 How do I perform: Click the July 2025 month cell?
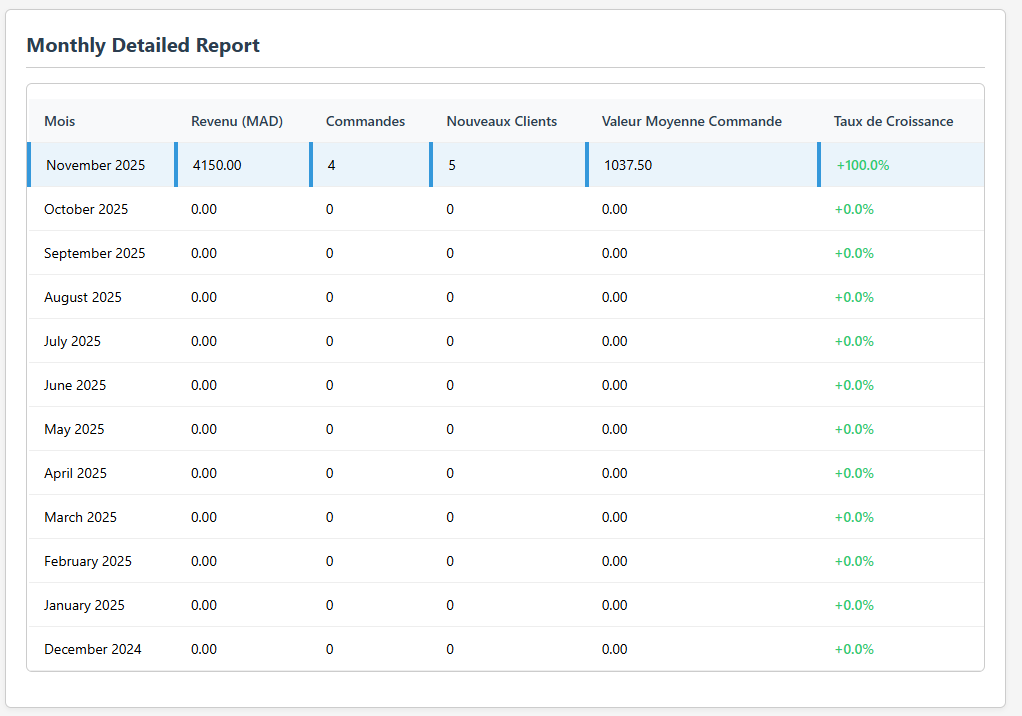(x=72, y=341)
